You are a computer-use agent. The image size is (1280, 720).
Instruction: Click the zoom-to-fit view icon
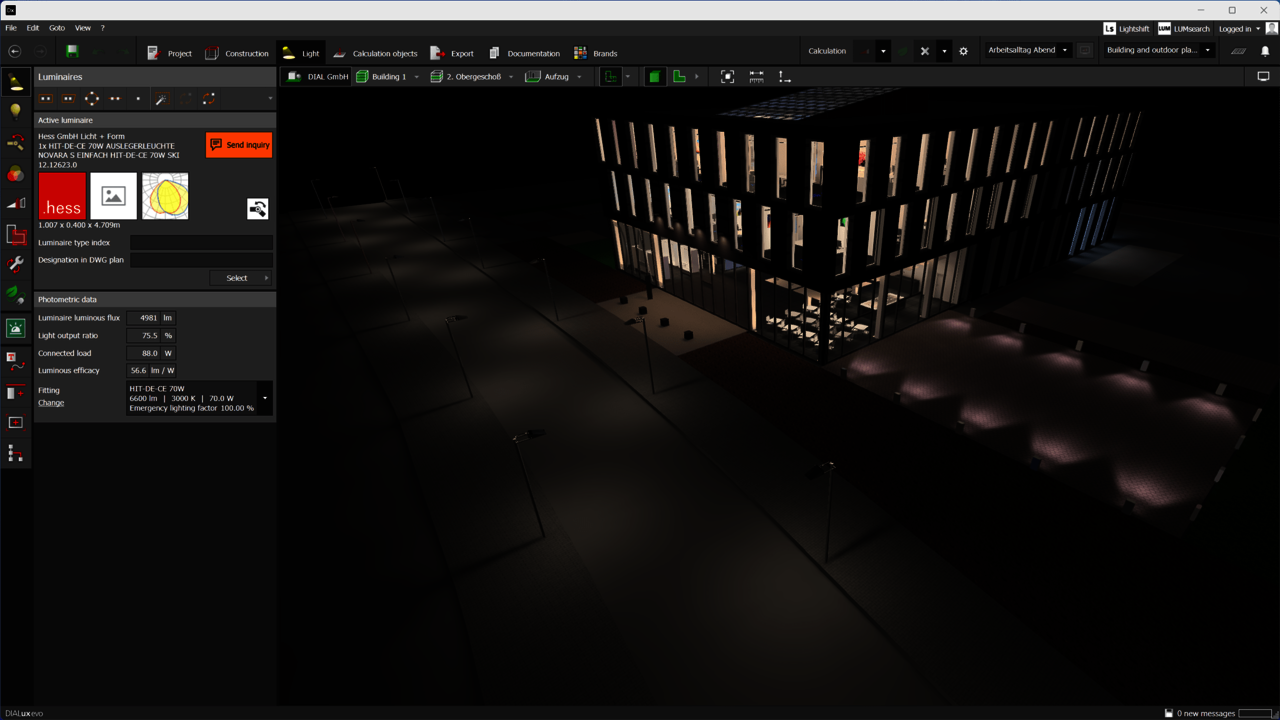click(x=727, y=77)
